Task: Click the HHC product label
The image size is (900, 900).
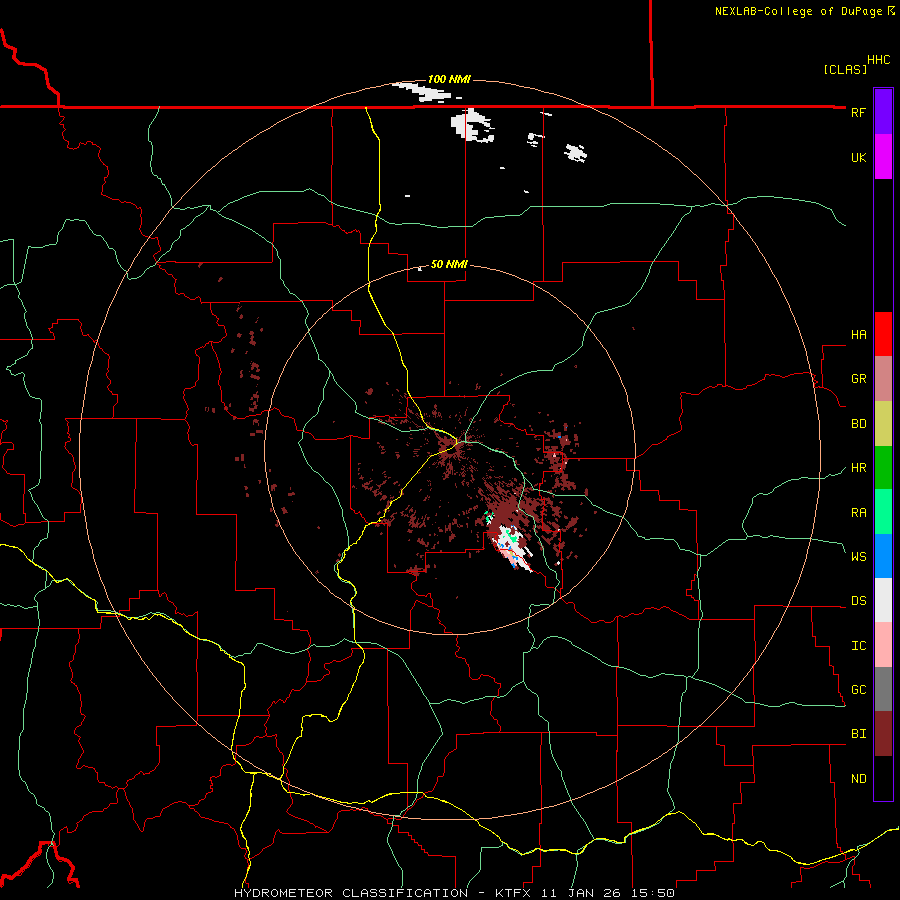Action: click(878, 60)
